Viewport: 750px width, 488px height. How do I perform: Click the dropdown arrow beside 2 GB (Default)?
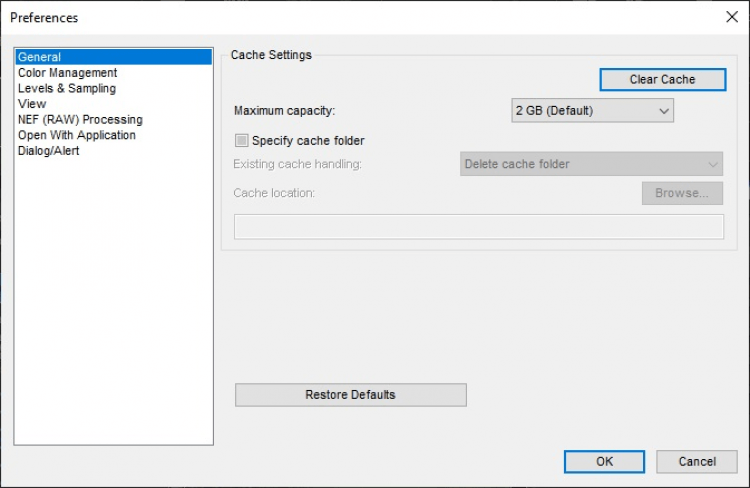[x=665, y=111]
